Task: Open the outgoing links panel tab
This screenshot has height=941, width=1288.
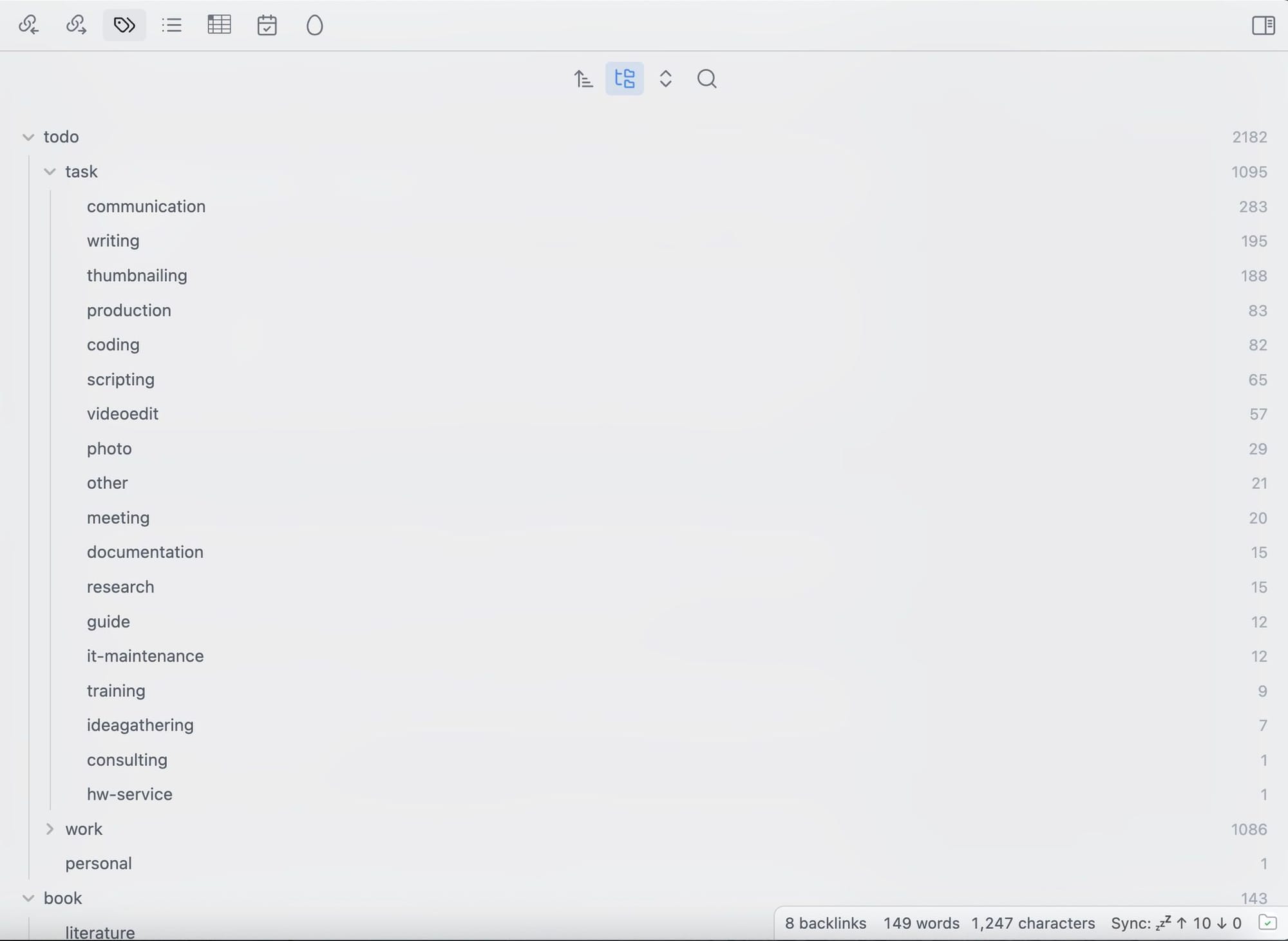Action: click(x=76, y=25)
